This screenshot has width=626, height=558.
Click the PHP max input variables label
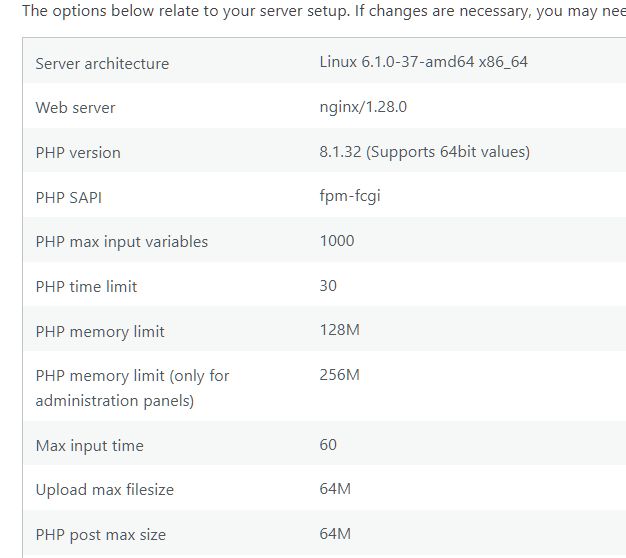coord(122,242)
